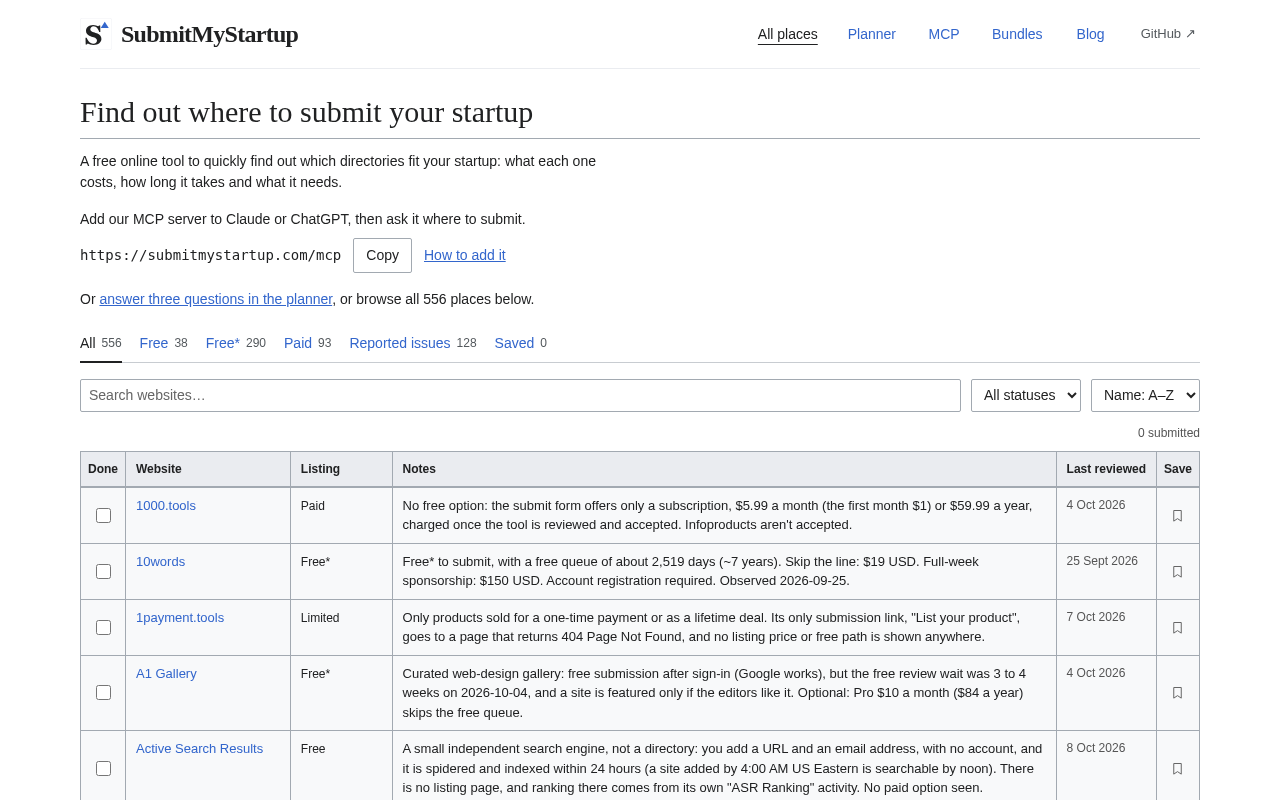Viewport: 1280px width, 800px height.
Task: Show the Reported issues tab
Action: (x=413, y=343)
